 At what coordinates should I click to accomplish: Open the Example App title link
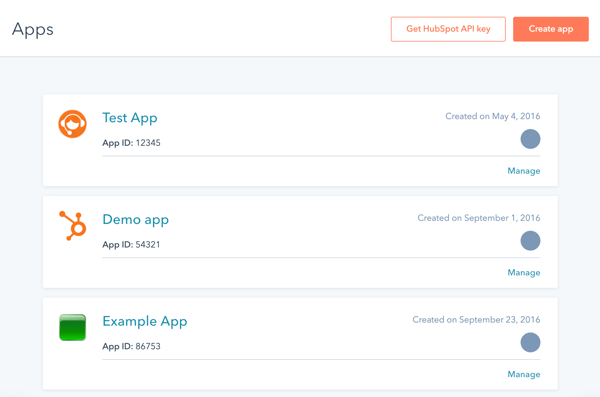click(145, 321)
